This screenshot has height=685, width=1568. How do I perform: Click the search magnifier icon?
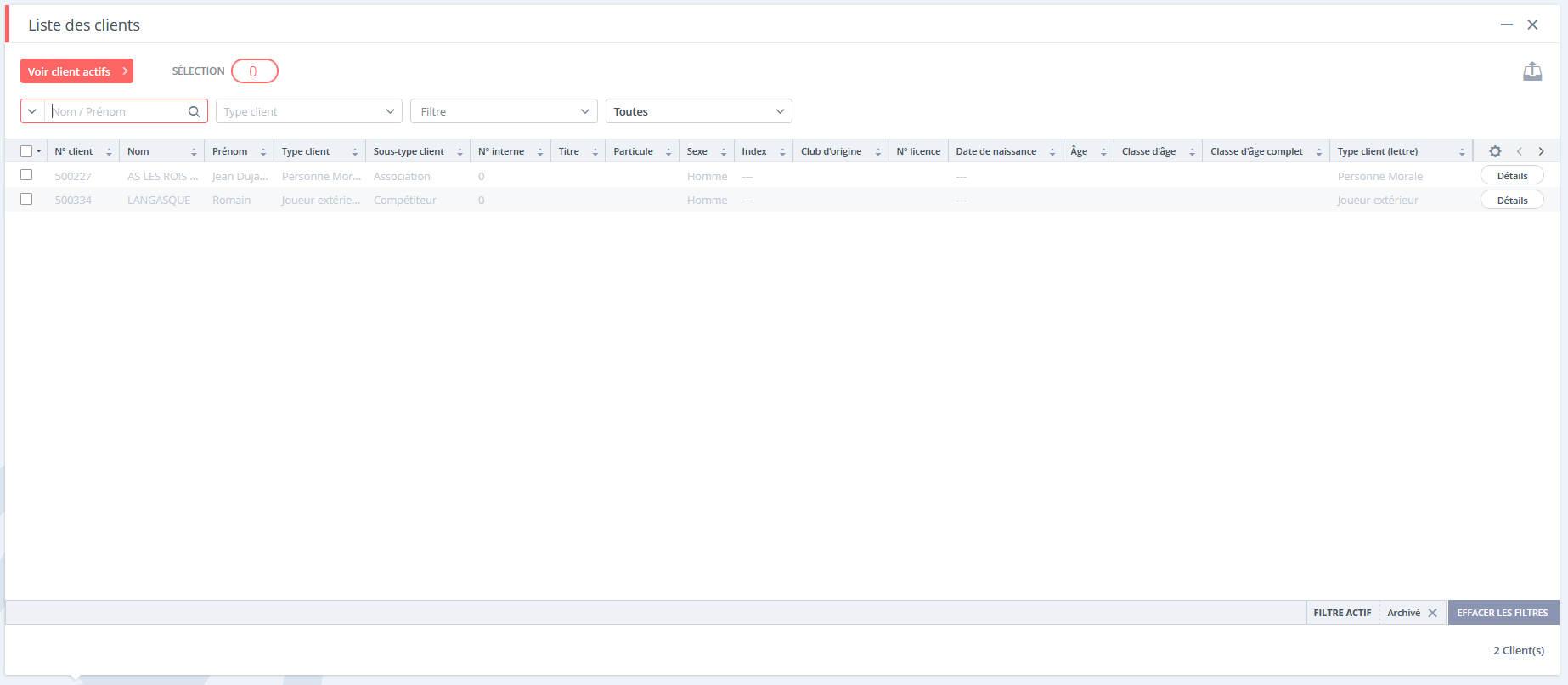coord(195,111)
